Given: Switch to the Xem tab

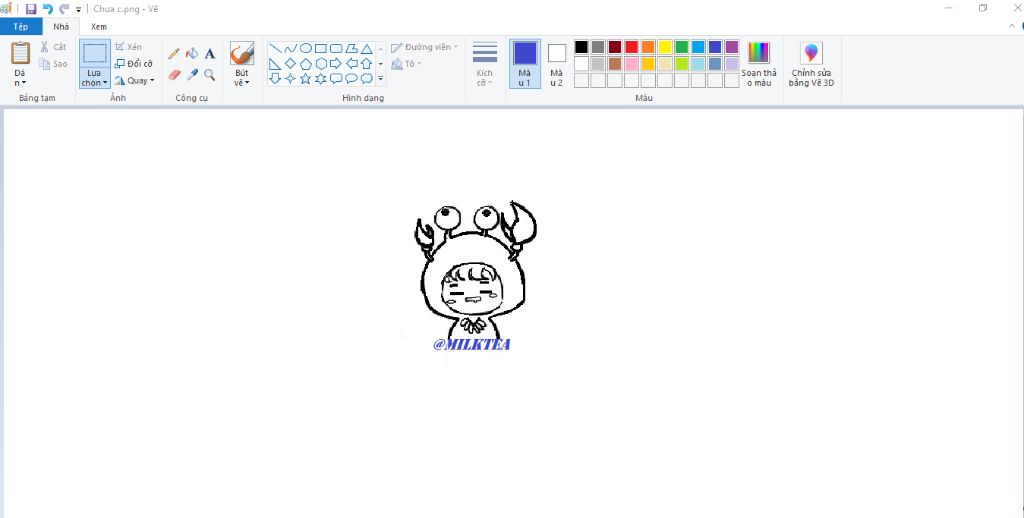Looking at the screenshot, I should pos(99,27).
